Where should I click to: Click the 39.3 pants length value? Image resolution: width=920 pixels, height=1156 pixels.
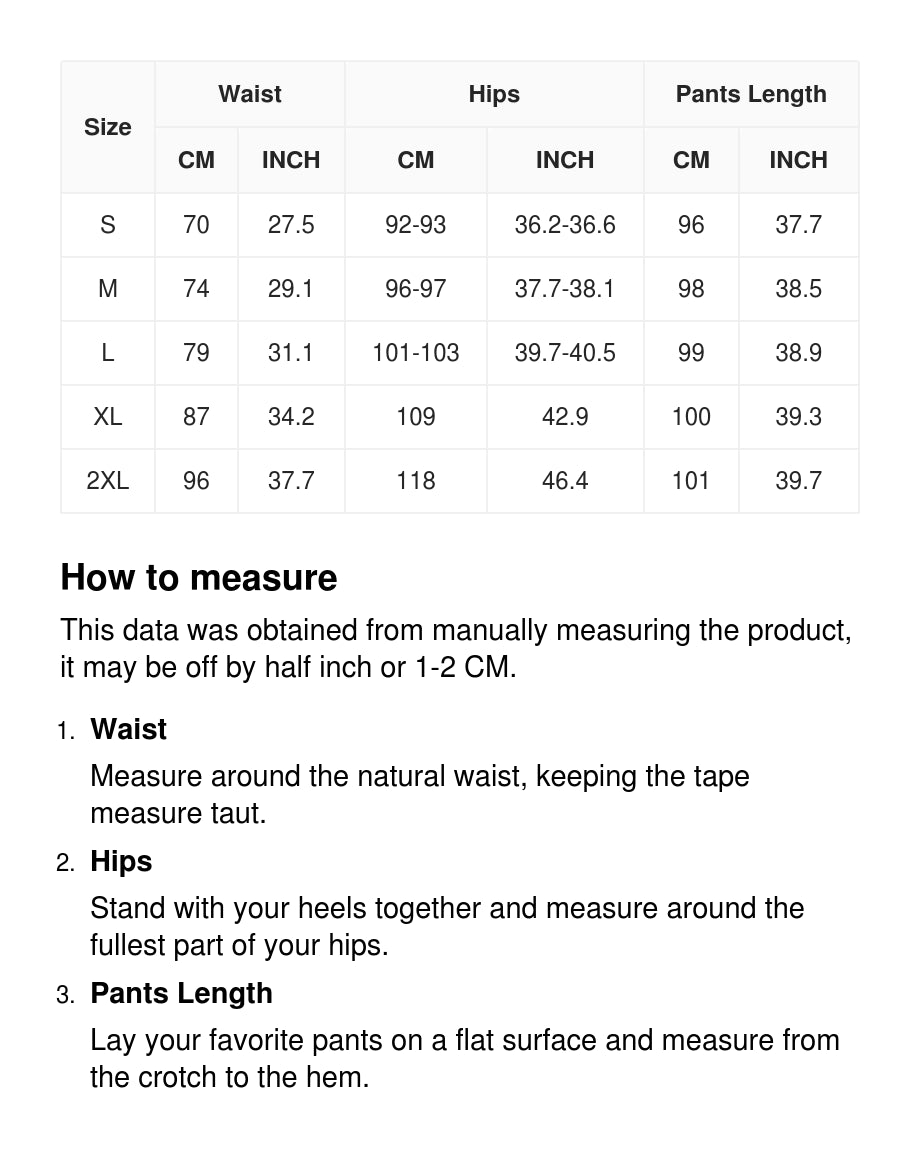[798, 417]
